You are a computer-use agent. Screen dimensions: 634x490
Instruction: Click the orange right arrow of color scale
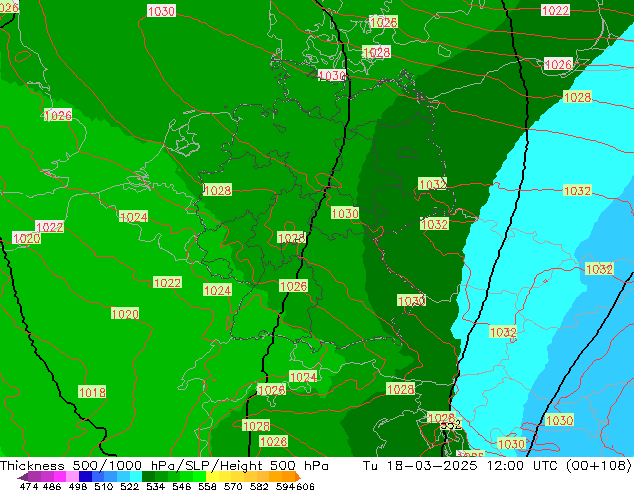pyautogui.click(x=297, y=477)
